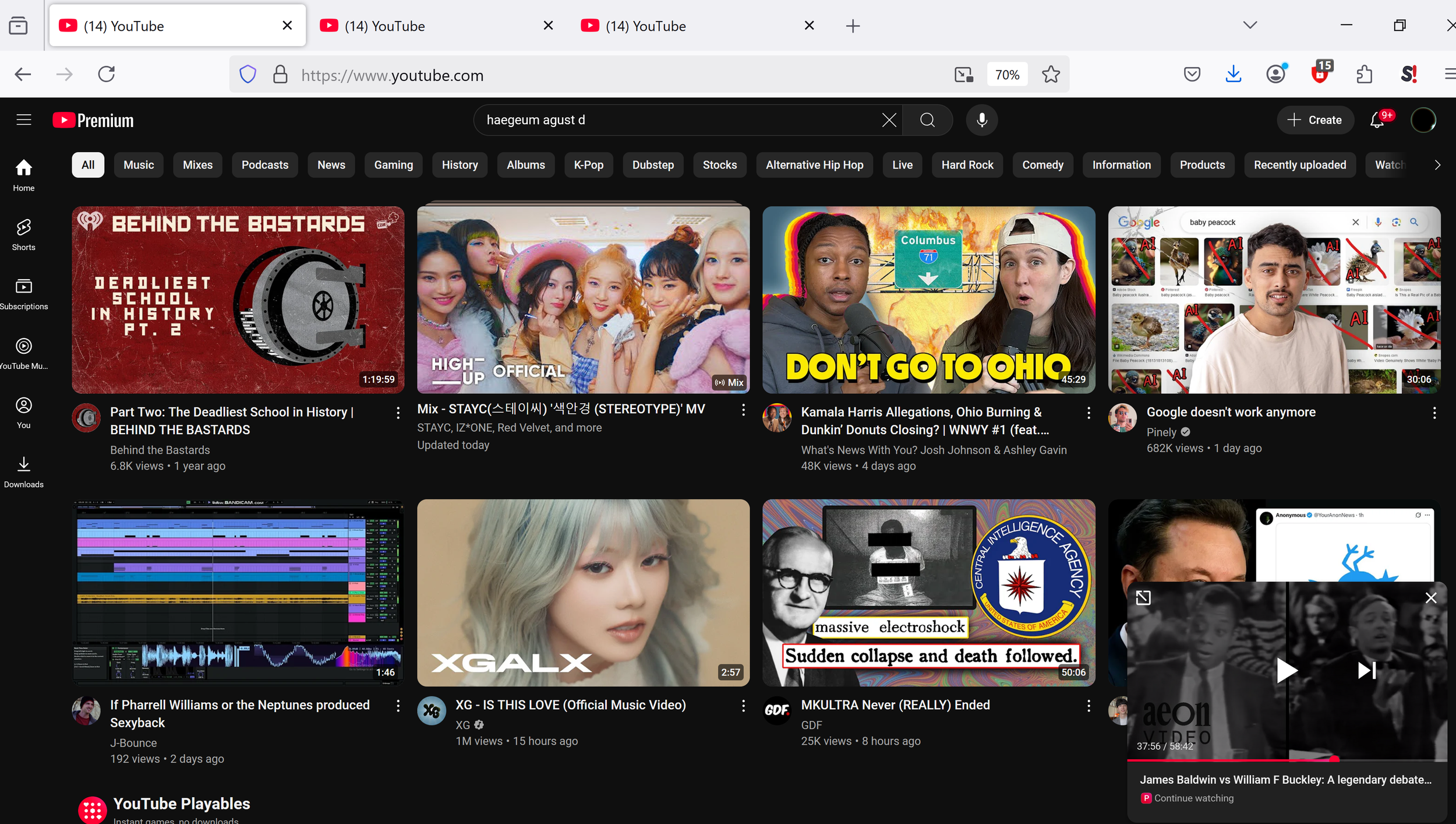Expand the Firefox list all tabs dropdown
The image size is (1456, 824).
[1250, 25]
